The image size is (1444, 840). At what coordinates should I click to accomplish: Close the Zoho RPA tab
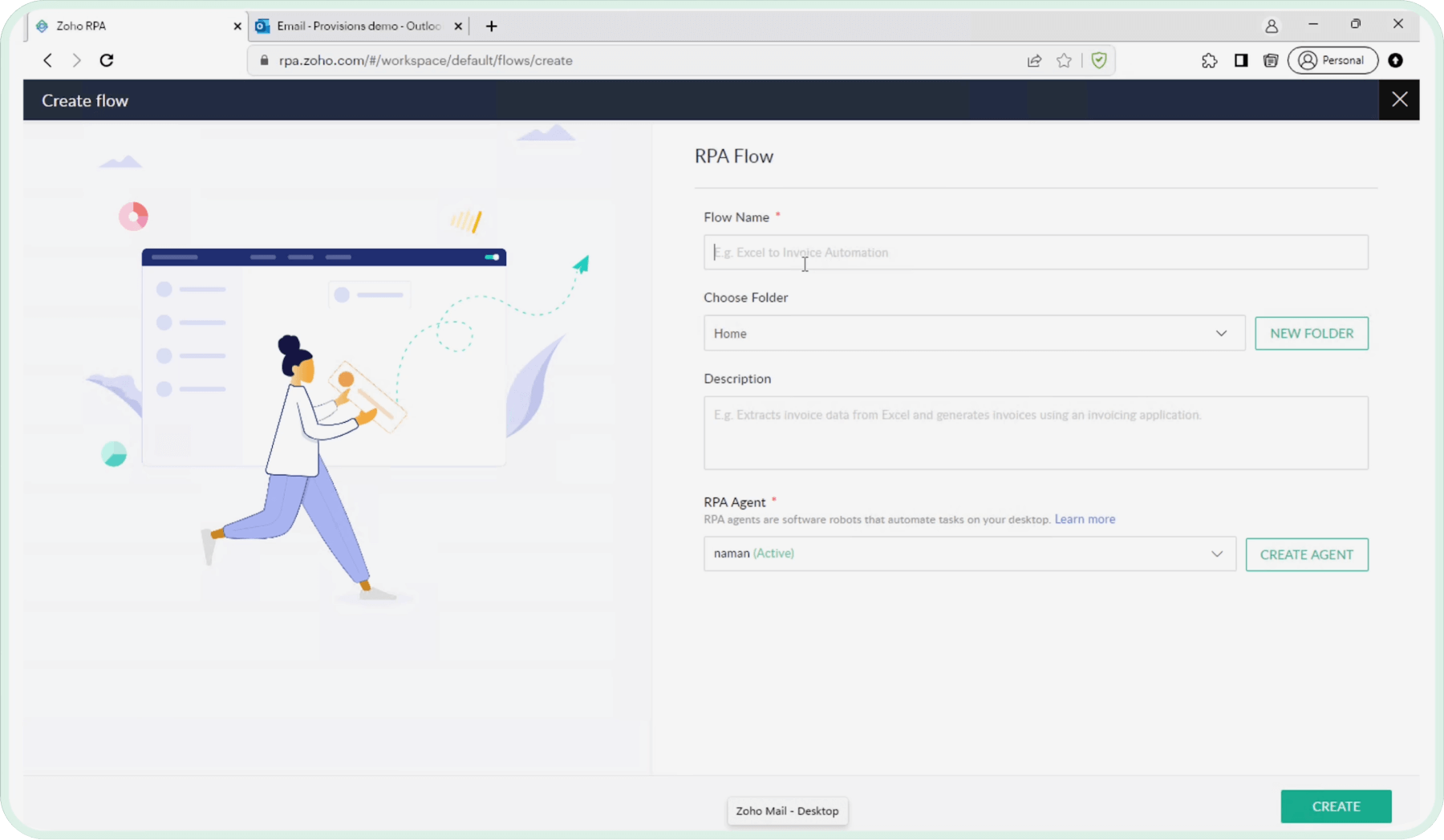click(237, 26)
